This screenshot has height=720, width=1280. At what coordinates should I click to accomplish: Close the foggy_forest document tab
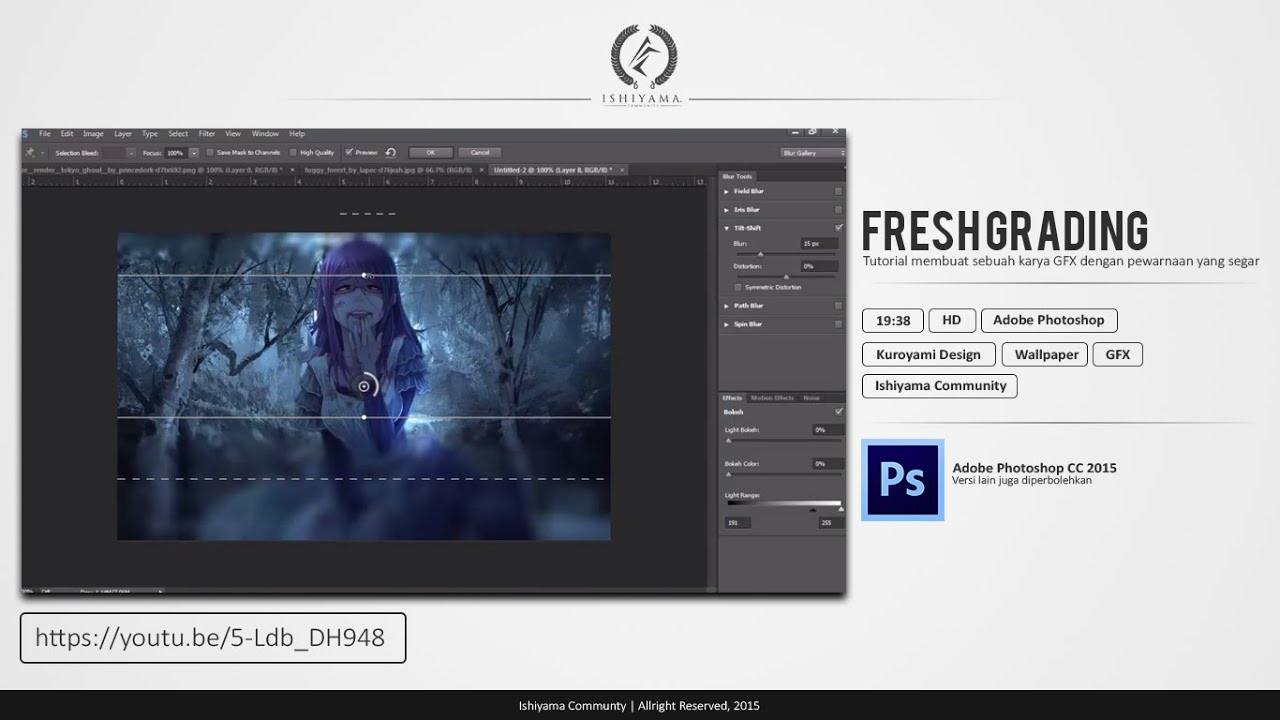click(481, 170)
